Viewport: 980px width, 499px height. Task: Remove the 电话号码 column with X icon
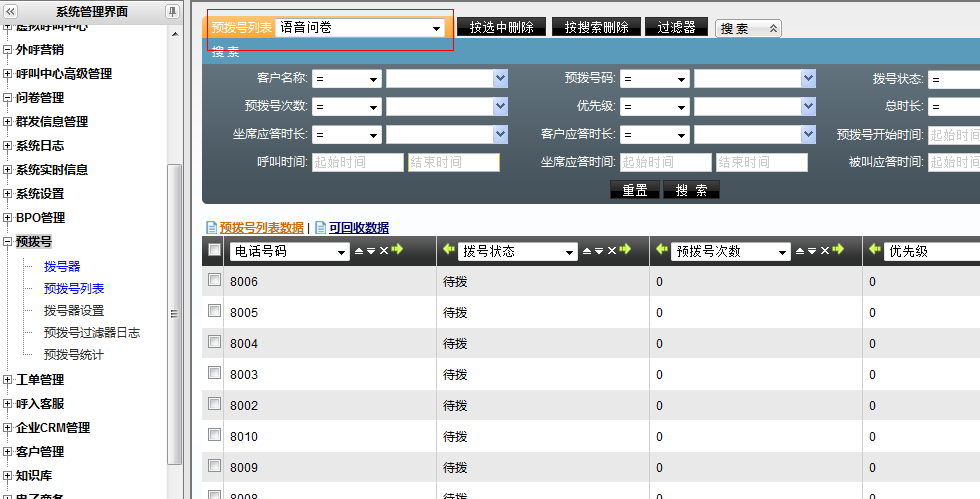(x=384, y=251)
